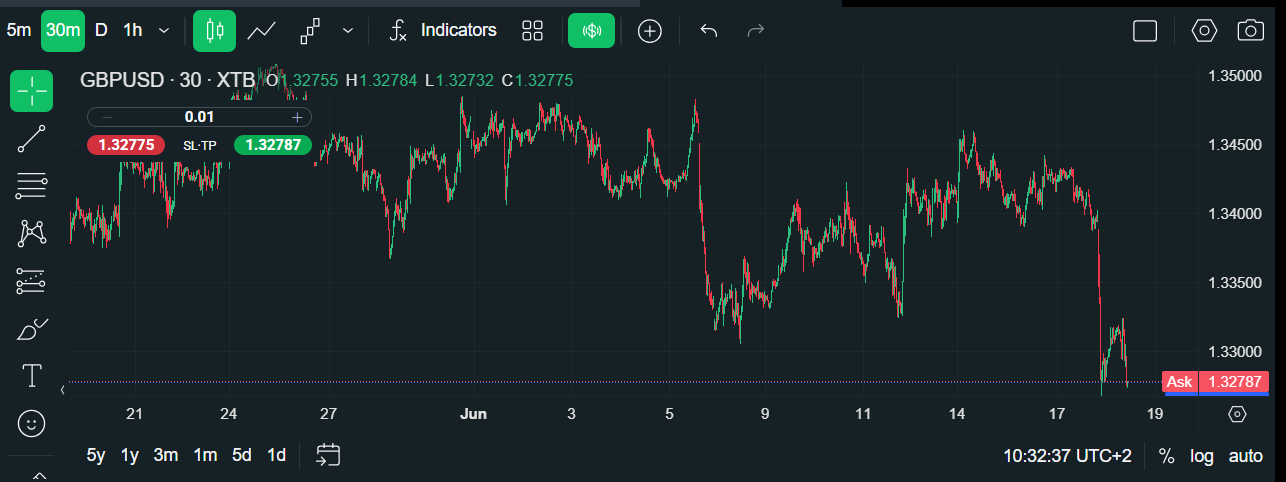Open time axis settings hexagon icon
Viewport: 1286px width, 482px height.
(1237, 414)
